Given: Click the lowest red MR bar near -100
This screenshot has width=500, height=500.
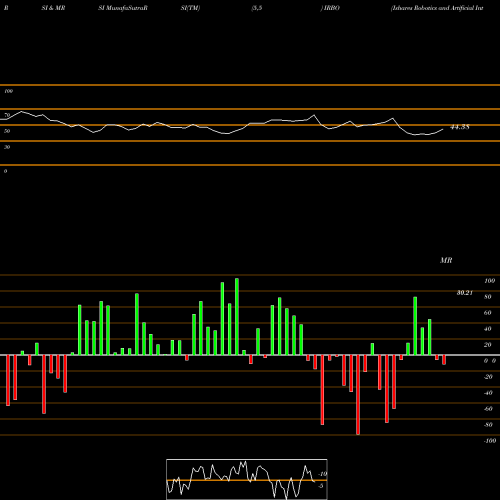Looking at the screenshot, I should pos(358,395).
